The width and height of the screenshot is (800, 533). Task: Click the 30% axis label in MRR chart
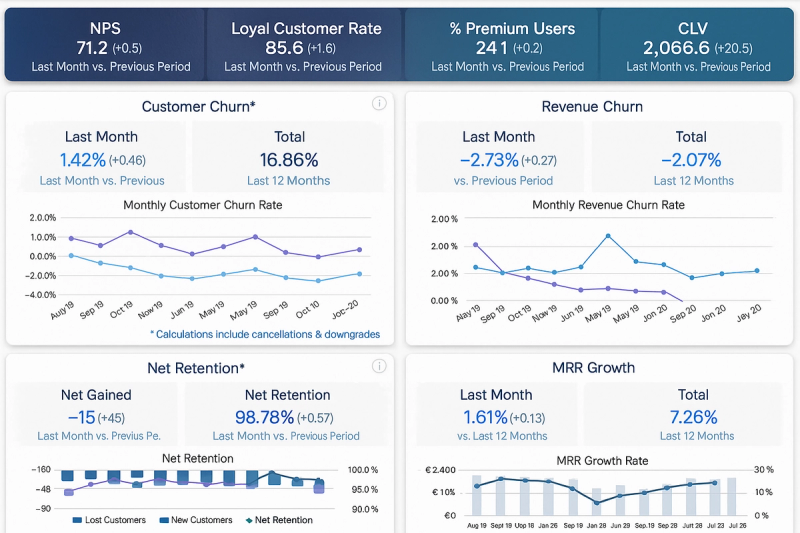point(764,470)
